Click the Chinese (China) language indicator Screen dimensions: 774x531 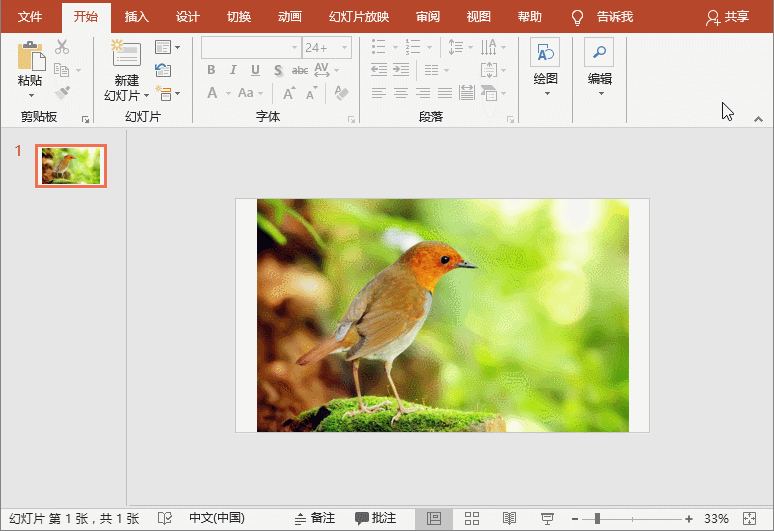tap(217, 518)
